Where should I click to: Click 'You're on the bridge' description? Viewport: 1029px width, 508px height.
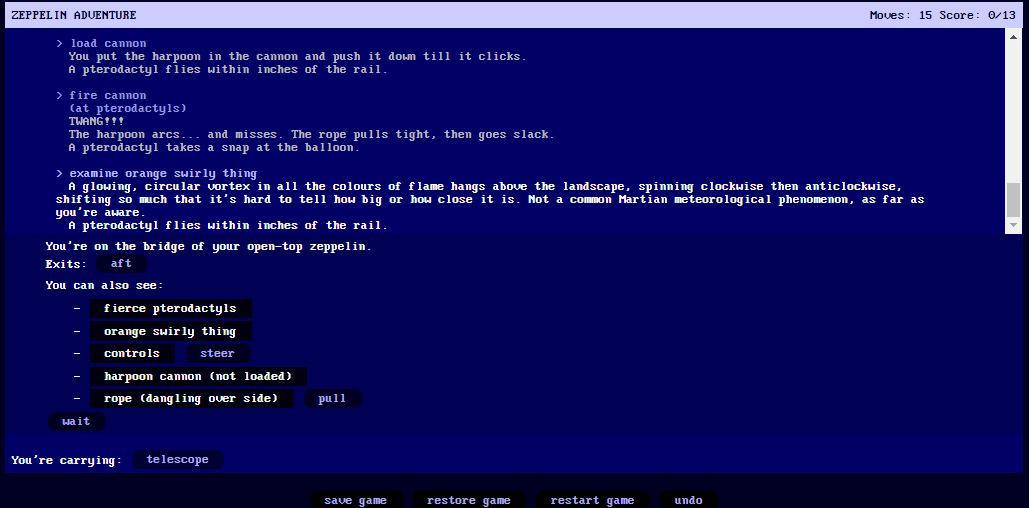coord(208,247)
